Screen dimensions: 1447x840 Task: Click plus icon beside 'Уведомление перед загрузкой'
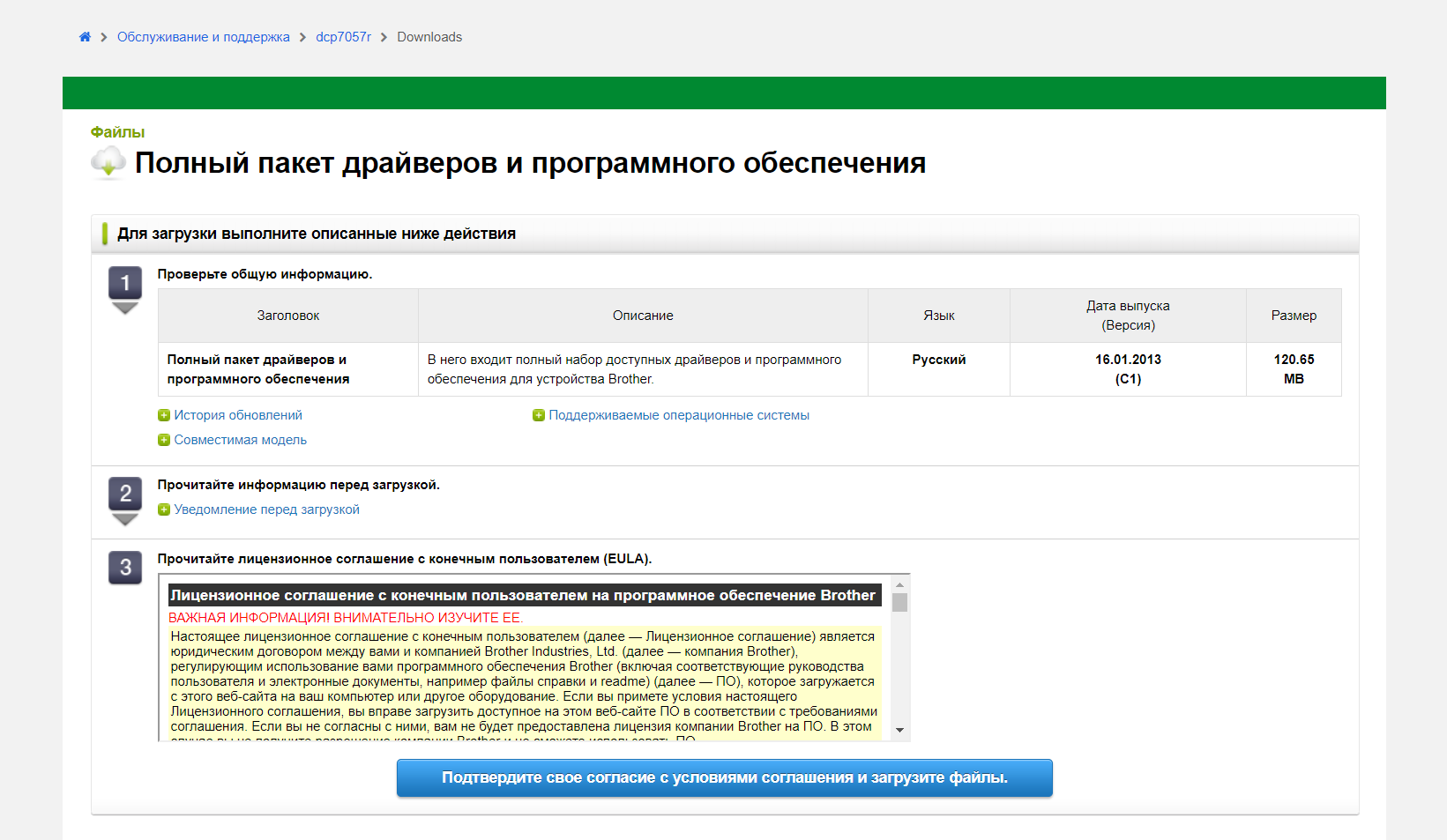164,509
